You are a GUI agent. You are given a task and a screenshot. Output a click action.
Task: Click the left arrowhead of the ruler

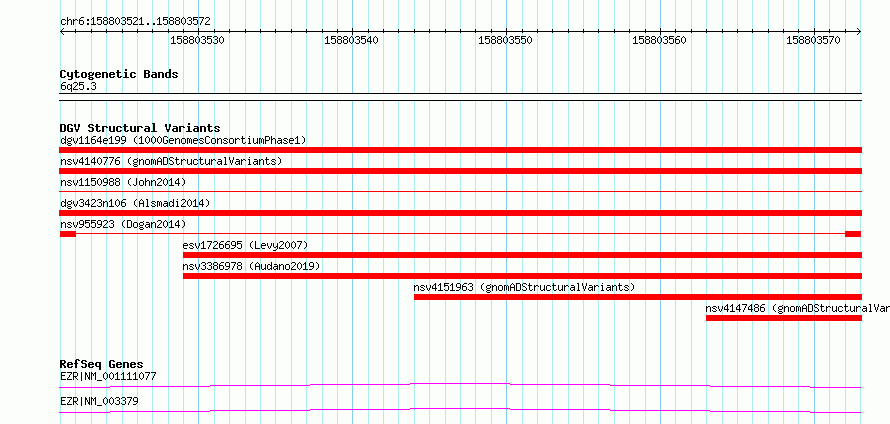(x=62, y=31)
